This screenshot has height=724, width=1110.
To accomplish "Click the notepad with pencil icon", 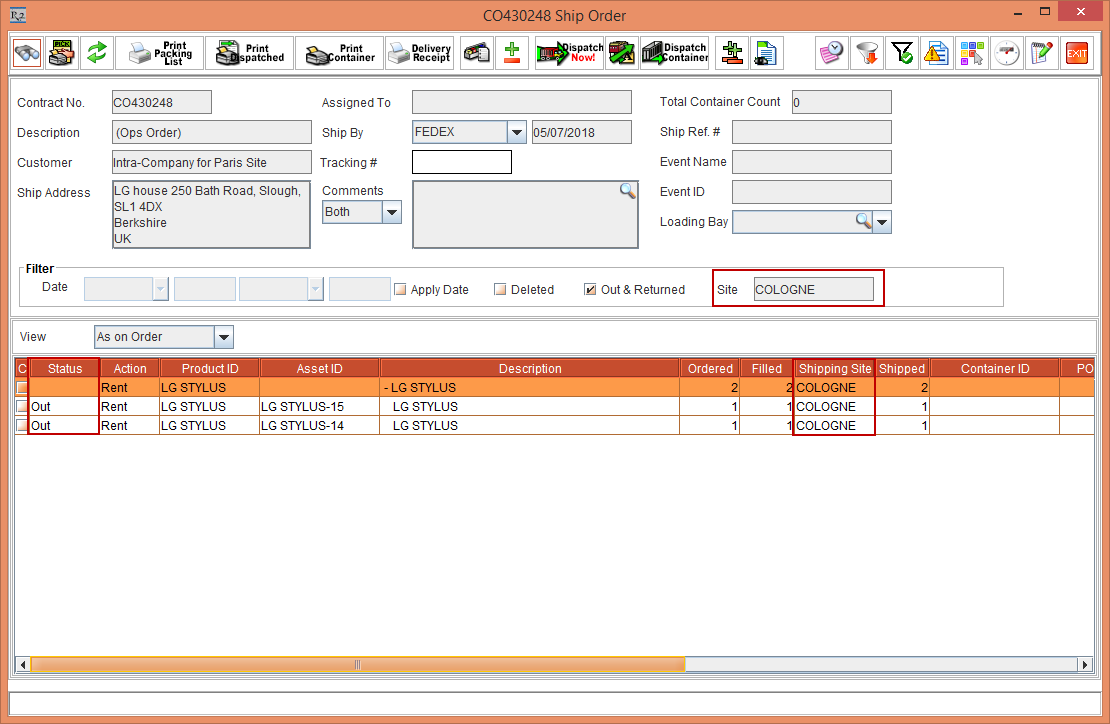I will (x=1042, y=53).
